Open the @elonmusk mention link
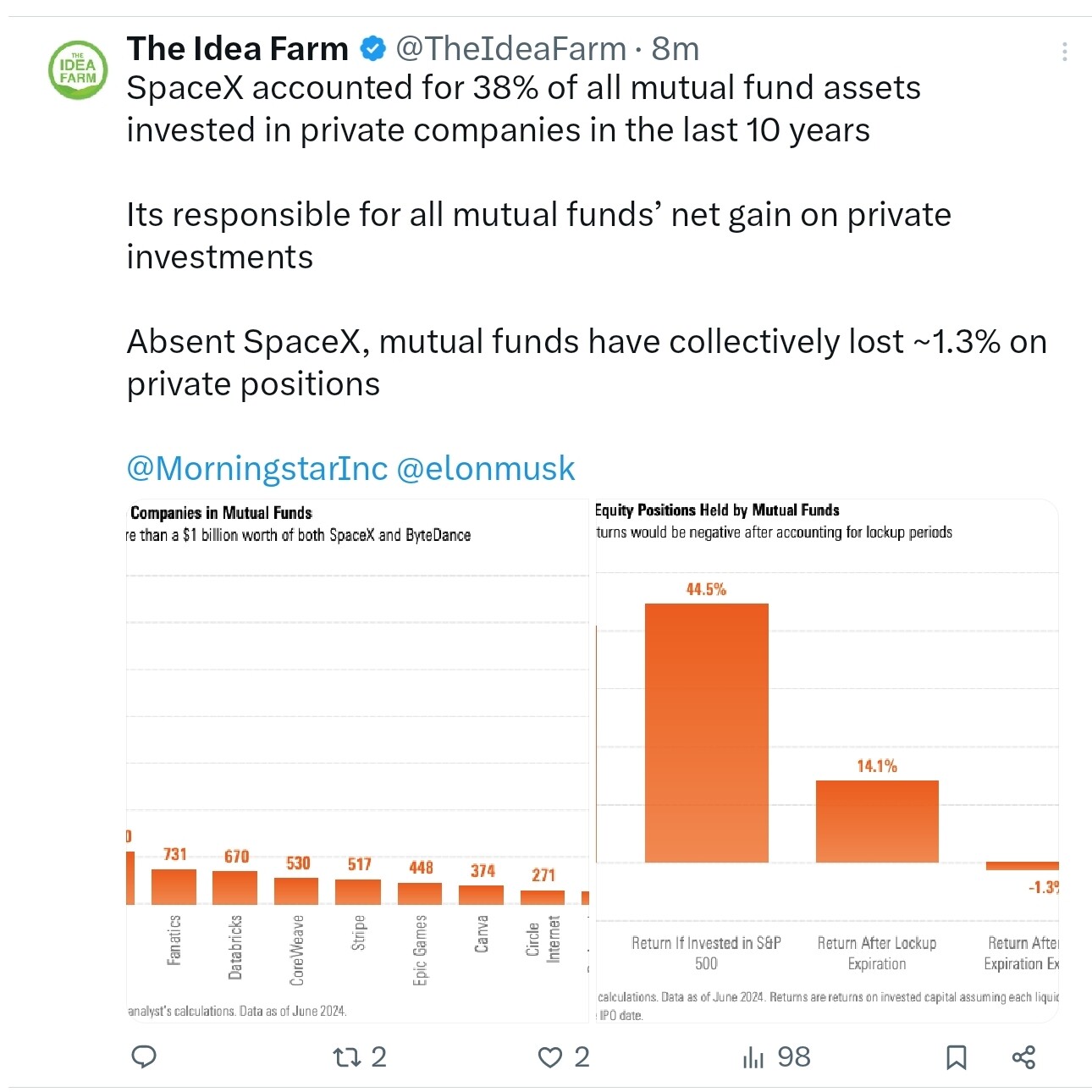Screen dimensions: 1092x1092 coord(486,468)
